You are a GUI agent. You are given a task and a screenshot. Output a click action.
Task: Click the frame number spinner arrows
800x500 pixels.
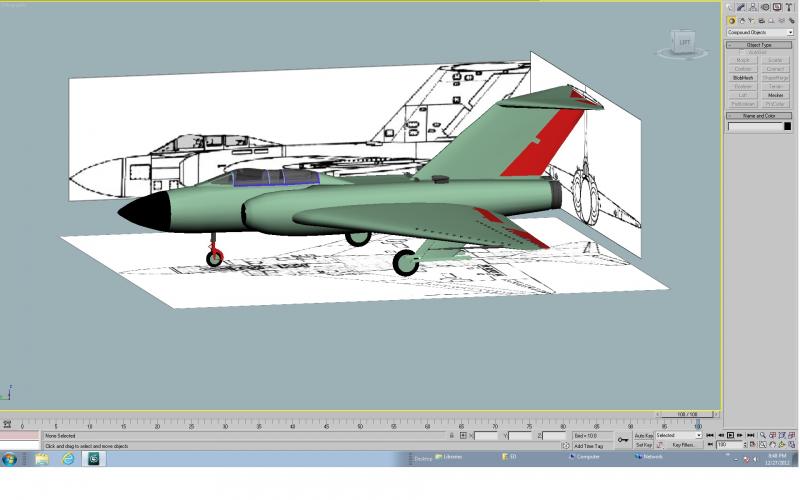745,445
